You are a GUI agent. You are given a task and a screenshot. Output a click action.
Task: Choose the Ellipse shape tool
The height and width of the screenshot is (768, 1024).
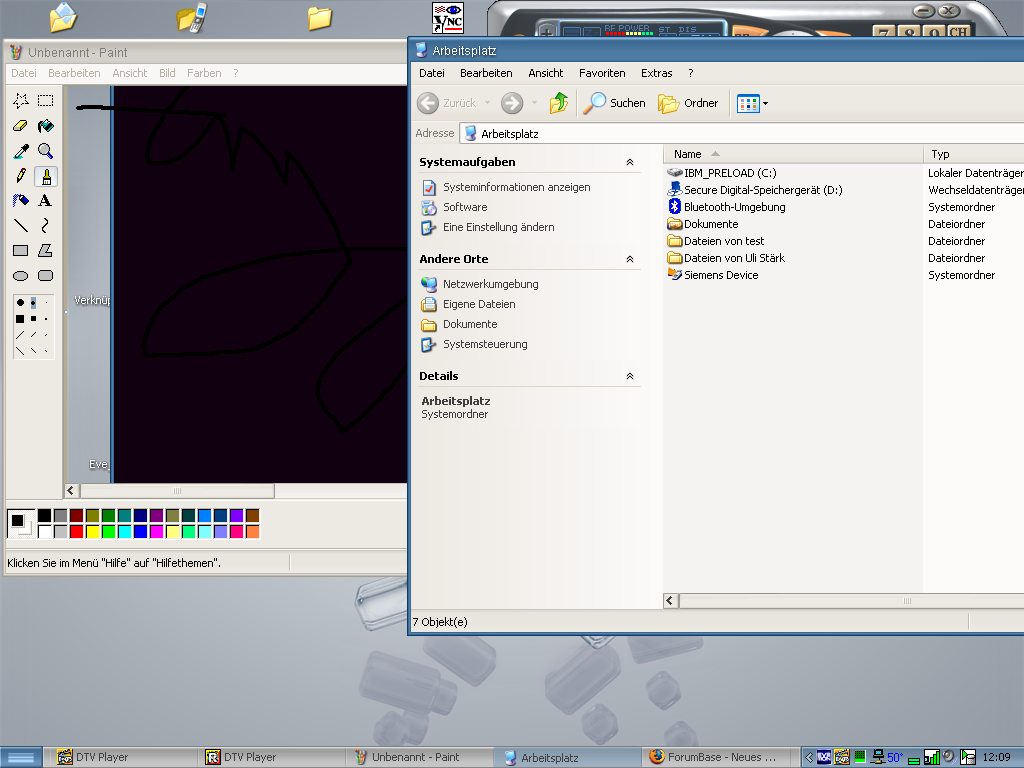click(21, 276)
